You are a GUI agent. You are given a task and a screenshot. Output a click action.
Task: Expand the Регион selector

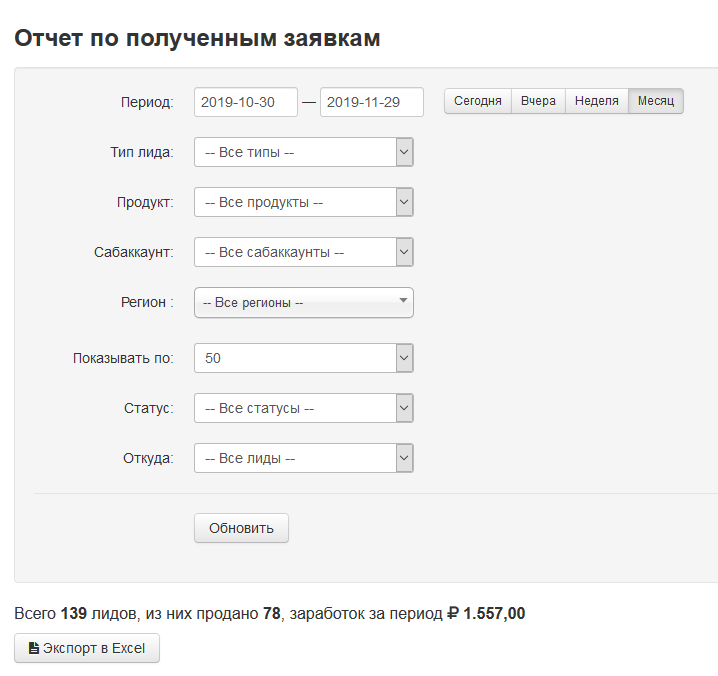(303, 302)
